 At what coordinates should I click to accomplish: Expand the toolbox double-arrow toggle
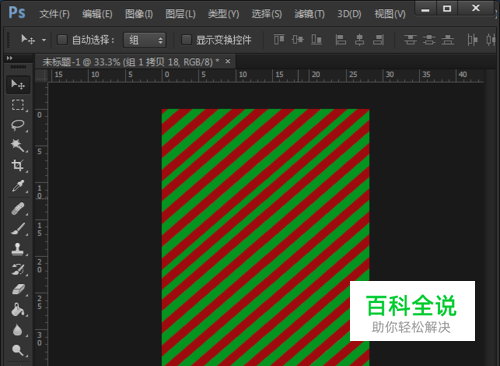[x=10, y=58]
